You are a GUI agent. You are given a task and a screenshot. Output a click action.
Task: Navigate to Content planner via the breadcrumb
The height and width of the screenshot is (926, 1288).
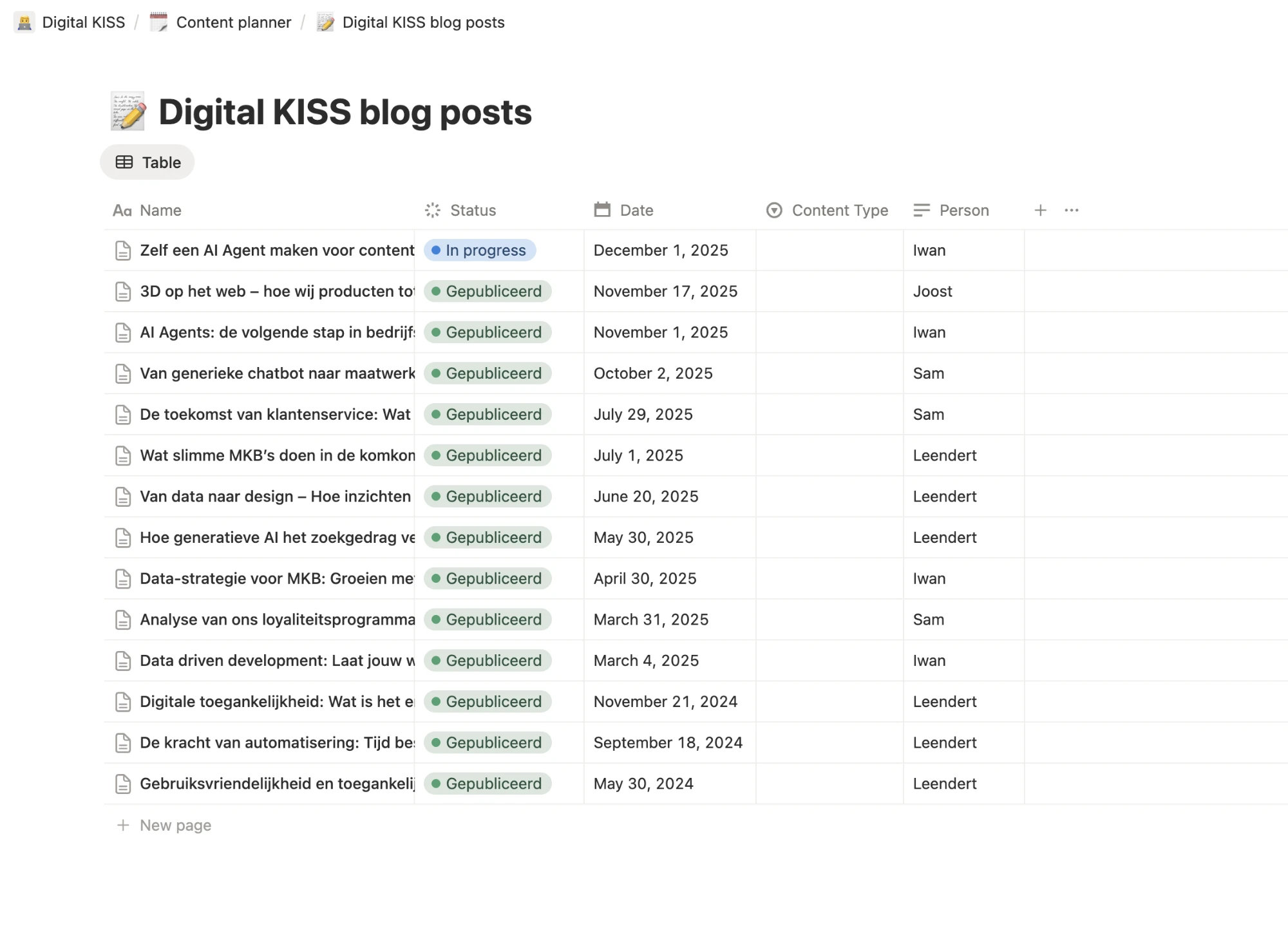coord(234,22)
